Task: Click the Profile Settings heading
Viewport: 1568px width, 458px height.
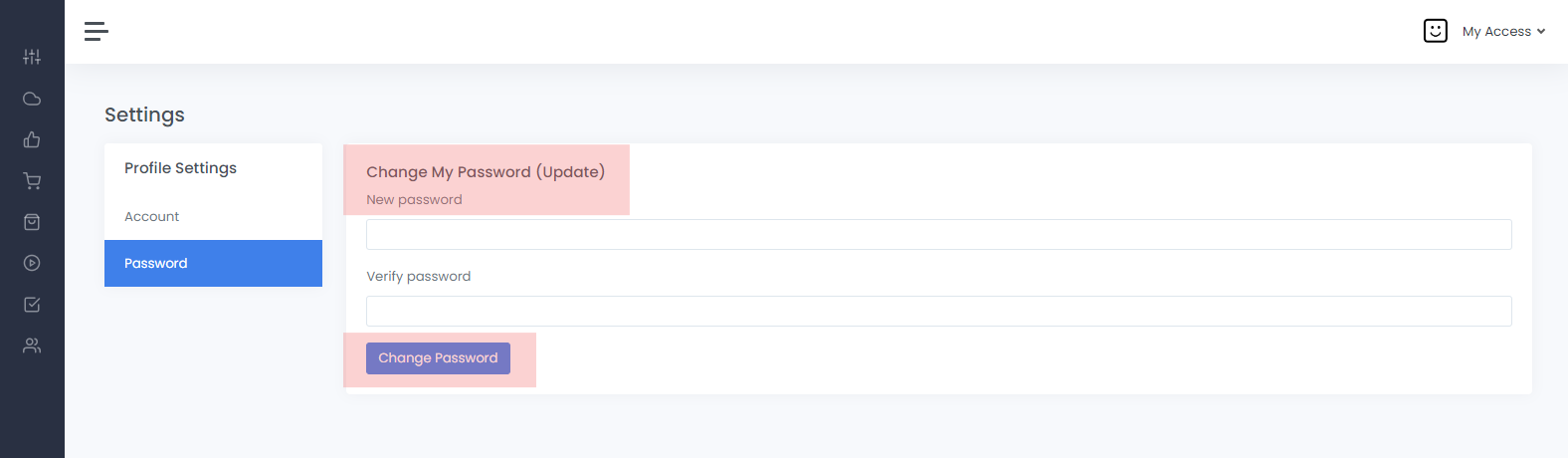Action: (x=180, y=168)
